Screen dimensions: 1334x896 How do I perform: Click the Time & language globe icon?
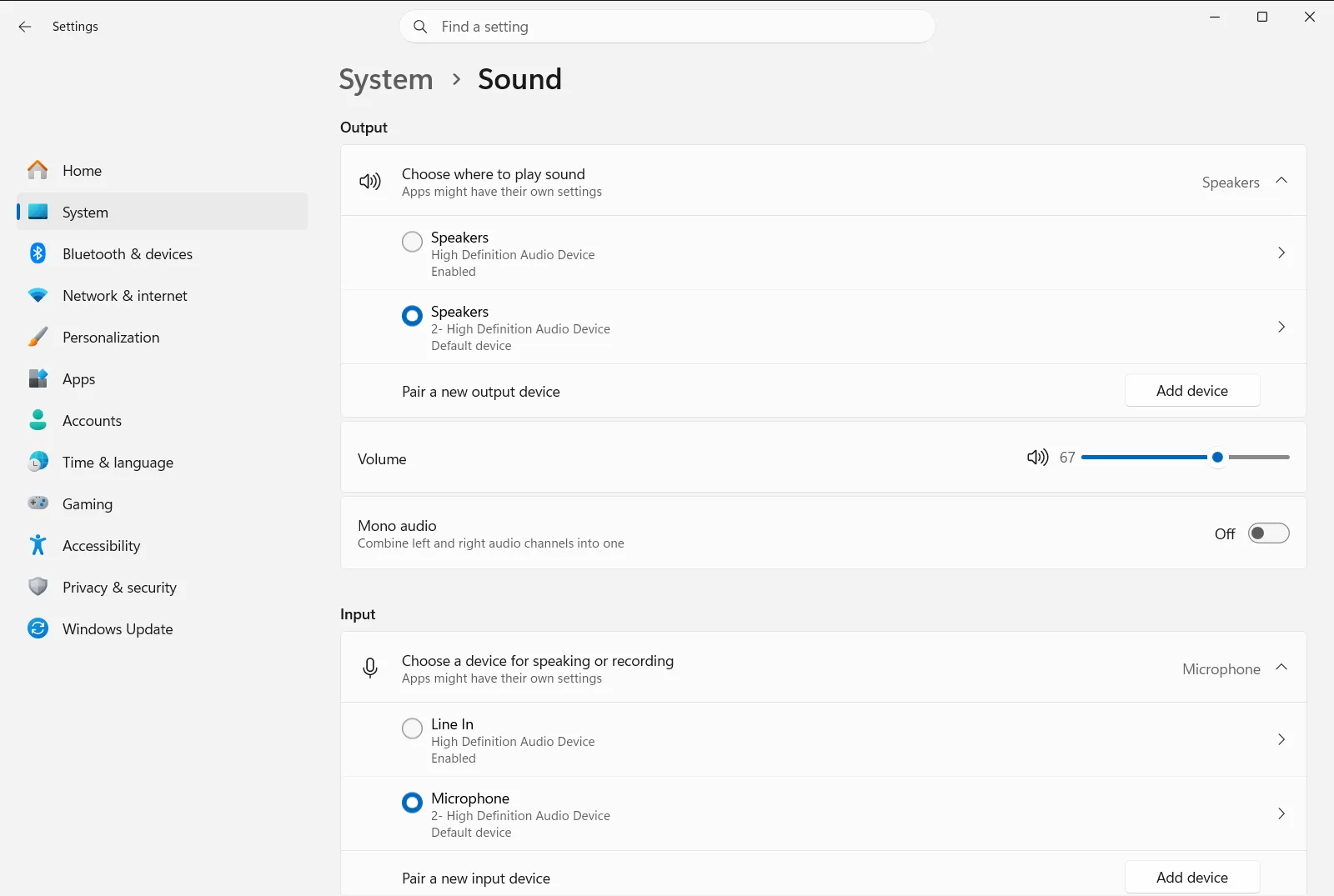click(38, 462)
